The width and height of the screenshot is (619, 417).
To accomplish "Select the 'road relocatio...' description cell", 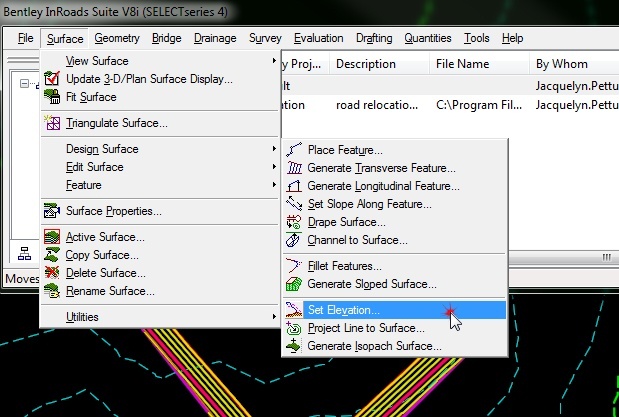I will (377, 105).
